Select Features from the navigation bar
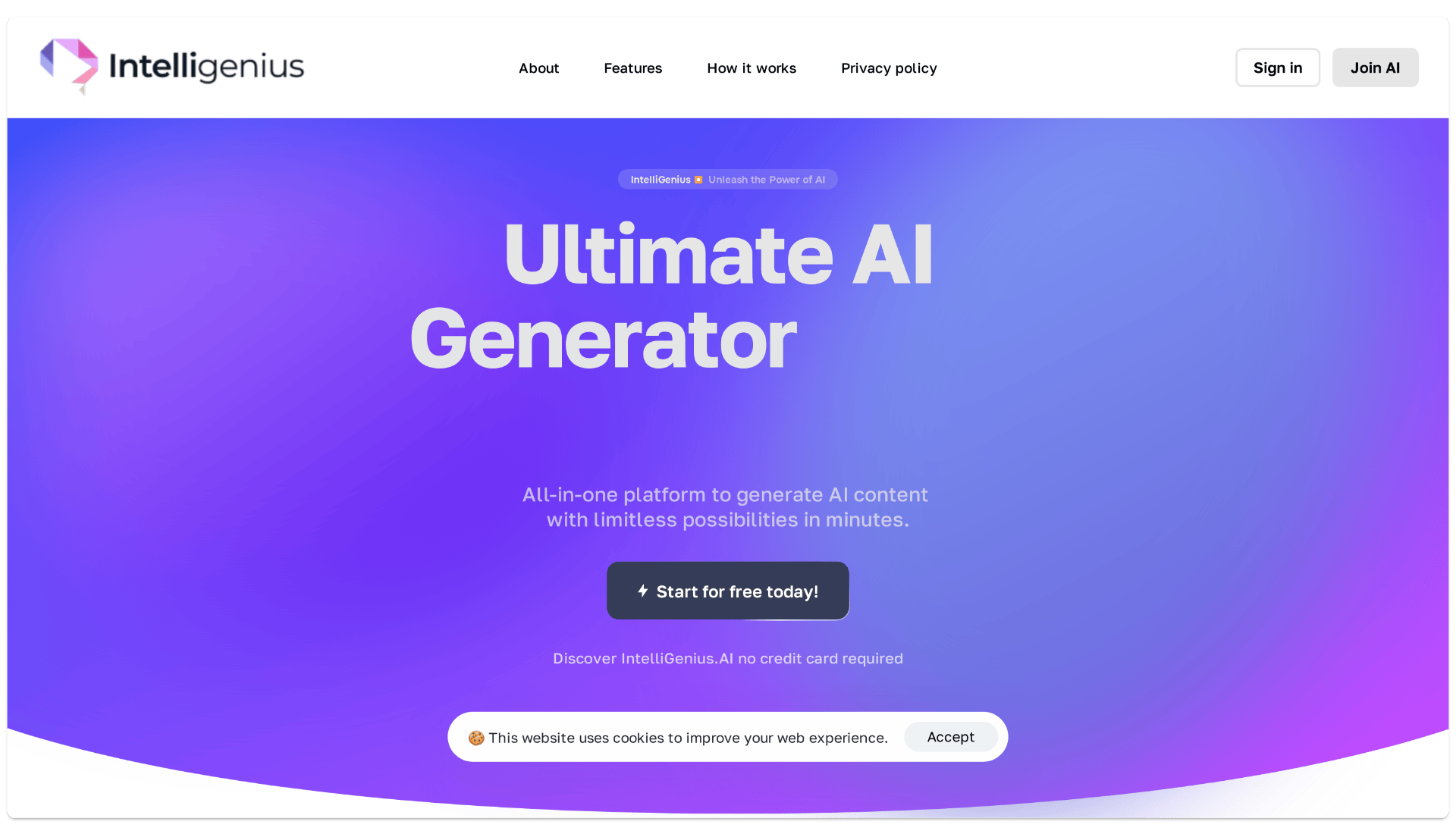 [633, 67]
